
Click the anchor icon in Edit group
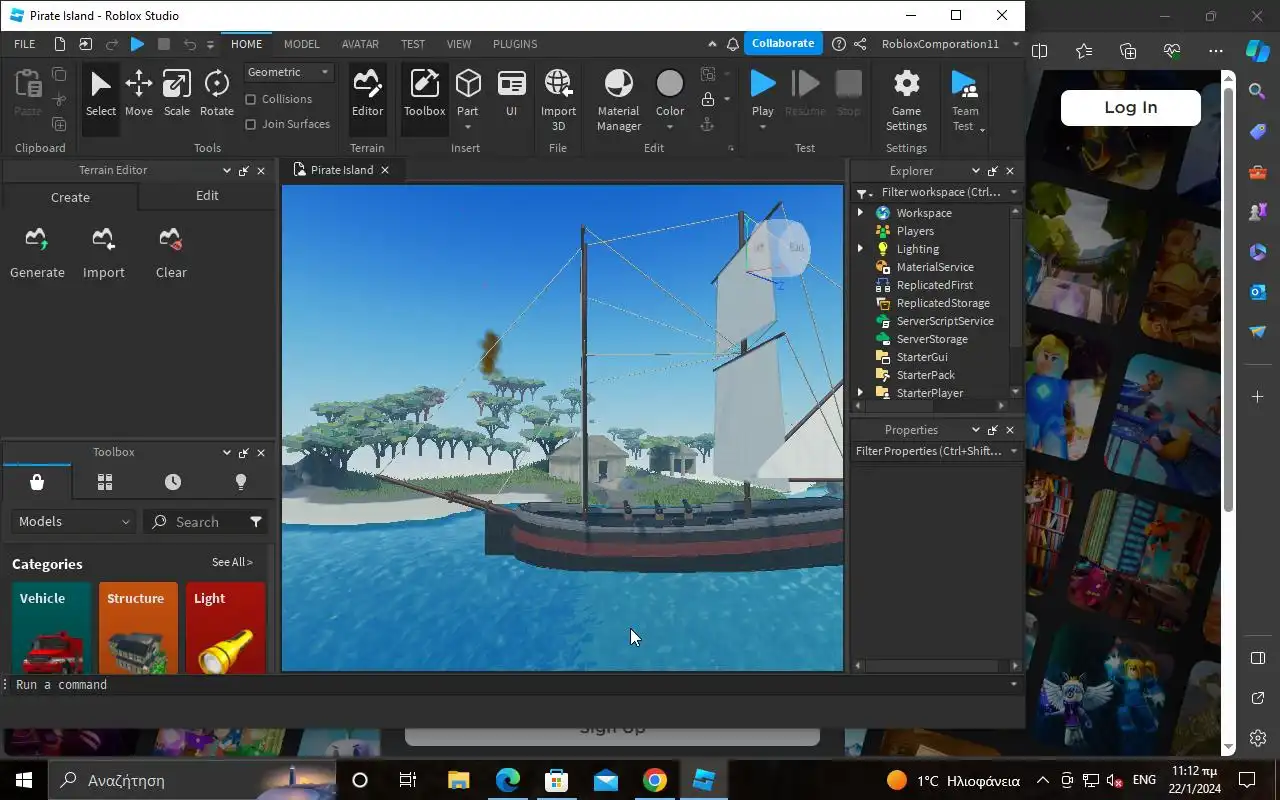(x=708, y=124)
